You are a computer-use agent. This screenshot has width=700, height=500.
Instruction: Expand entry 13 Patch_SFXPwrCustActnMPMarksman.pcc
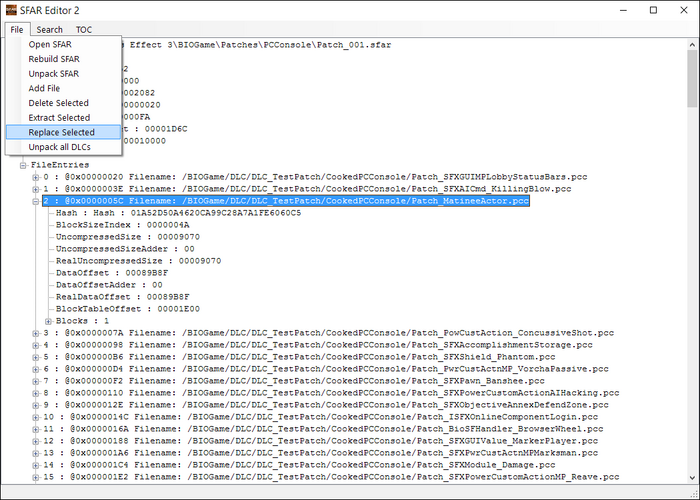click(36, 454)
